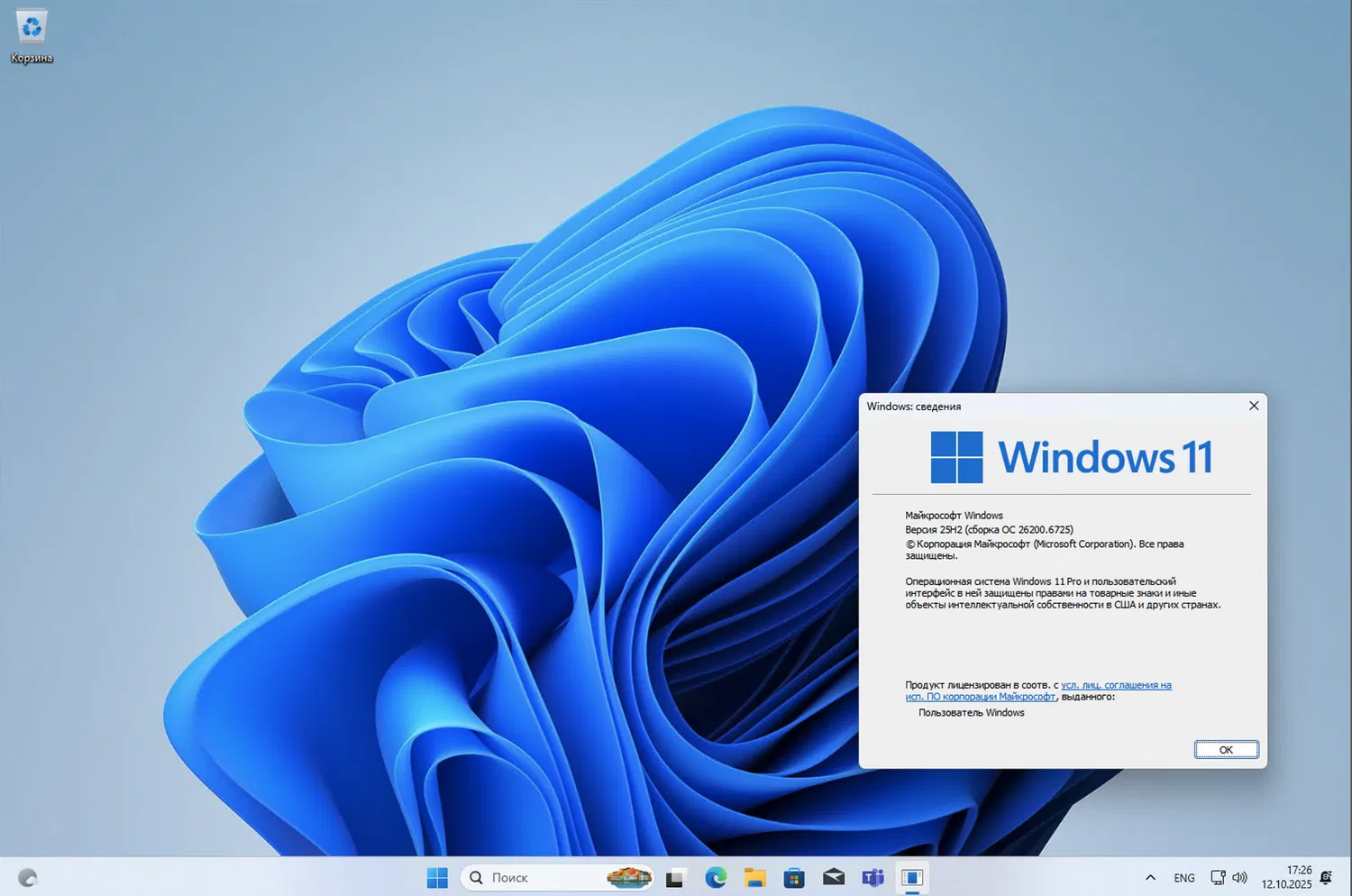Image resolution: width=1352 pixels, height=896 pixels.
Task: Click OK in the Windows: сведения dialog
Action: [1226, 750]
